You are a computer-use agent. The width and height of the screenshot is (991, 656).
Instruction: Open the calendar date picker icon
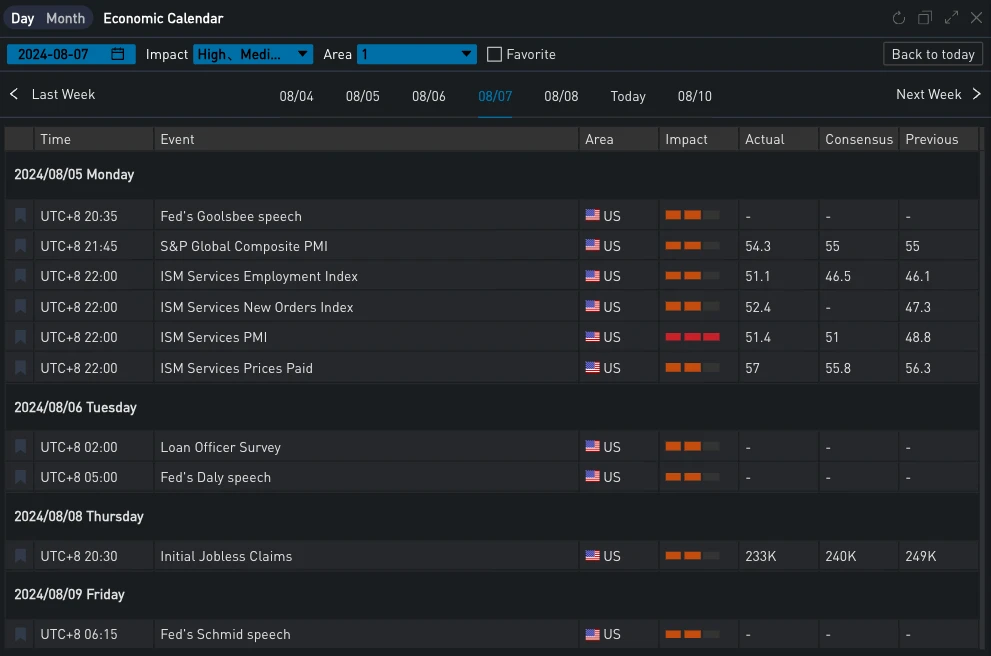118,54
